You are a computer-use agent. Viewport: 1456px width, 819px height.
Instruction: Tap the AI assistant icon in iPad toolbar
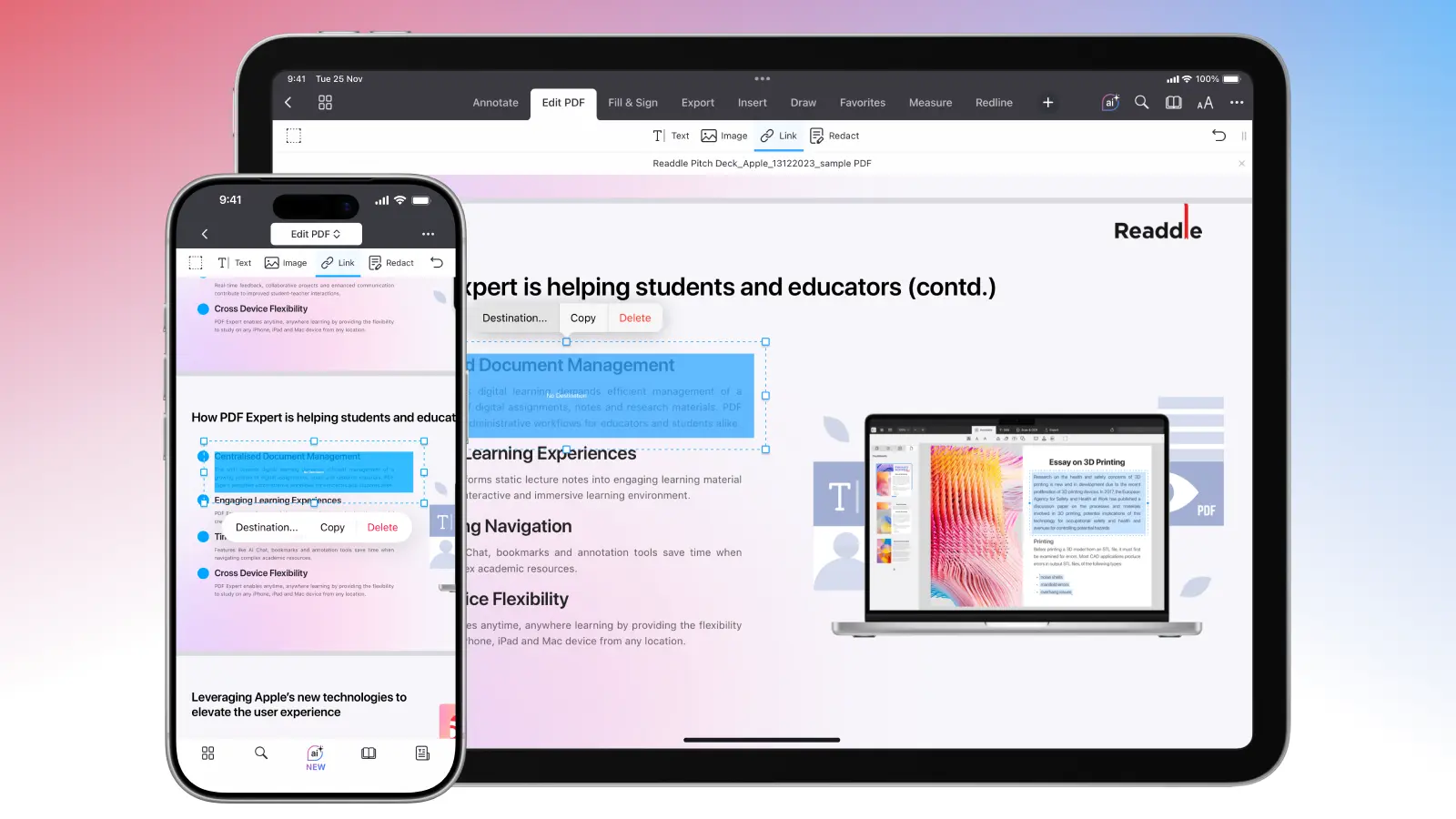coord(1110,103)
